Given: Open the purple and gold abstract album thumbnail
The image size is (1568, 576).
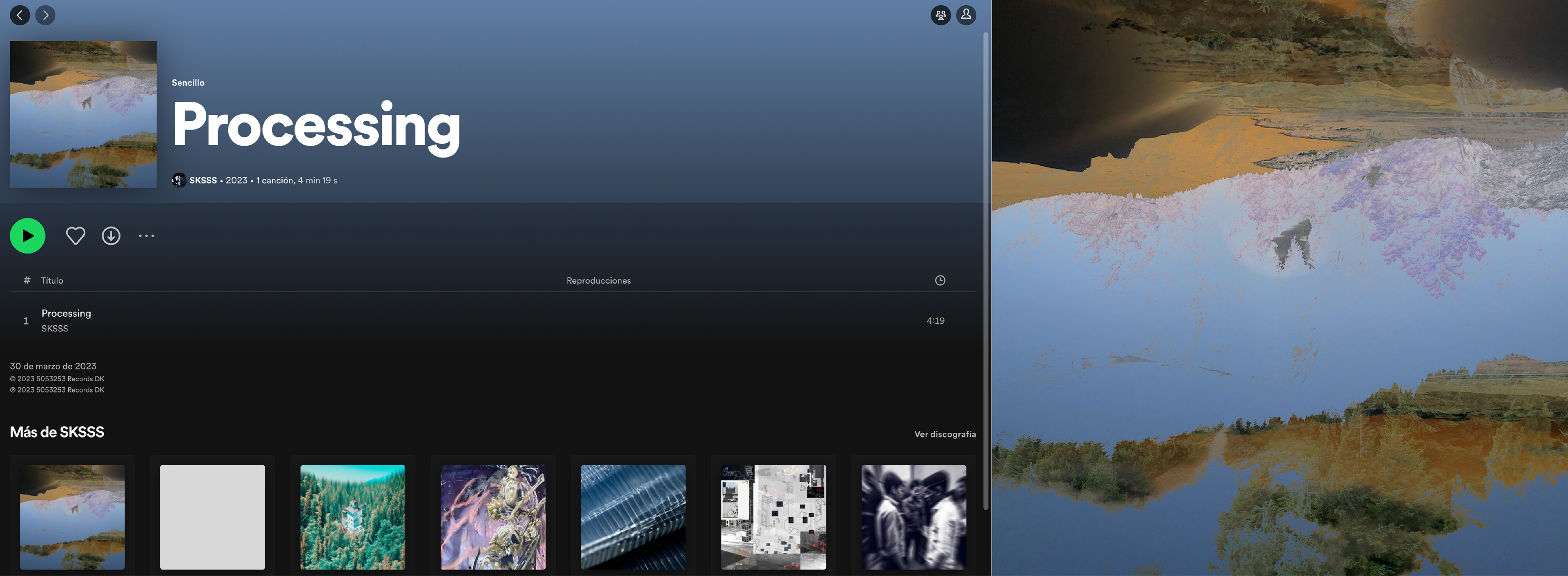Looking at the screenshot, I should [493, 518].
